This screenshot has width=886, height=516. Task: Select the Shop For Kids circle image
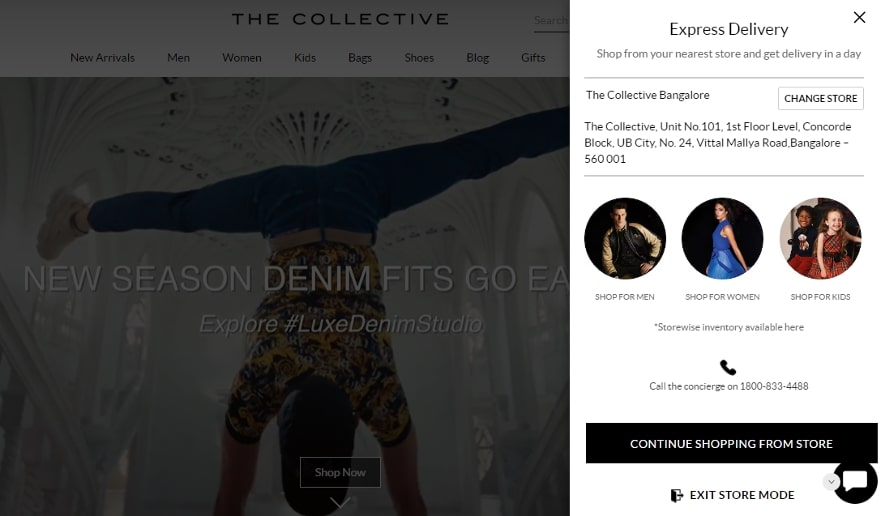tap(820, 239)
